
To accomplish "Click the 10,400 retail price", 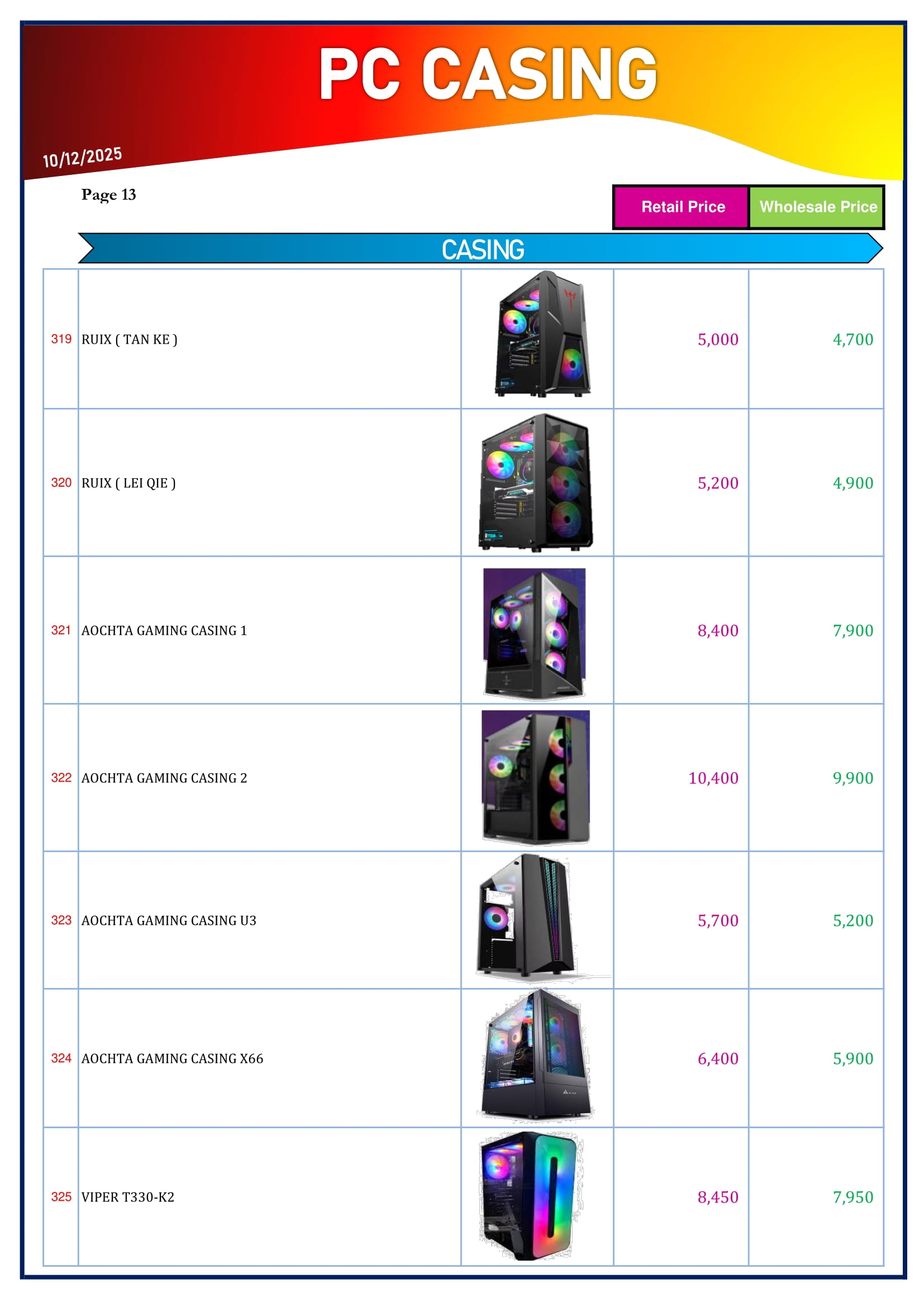I will click(x=713, y=778).
